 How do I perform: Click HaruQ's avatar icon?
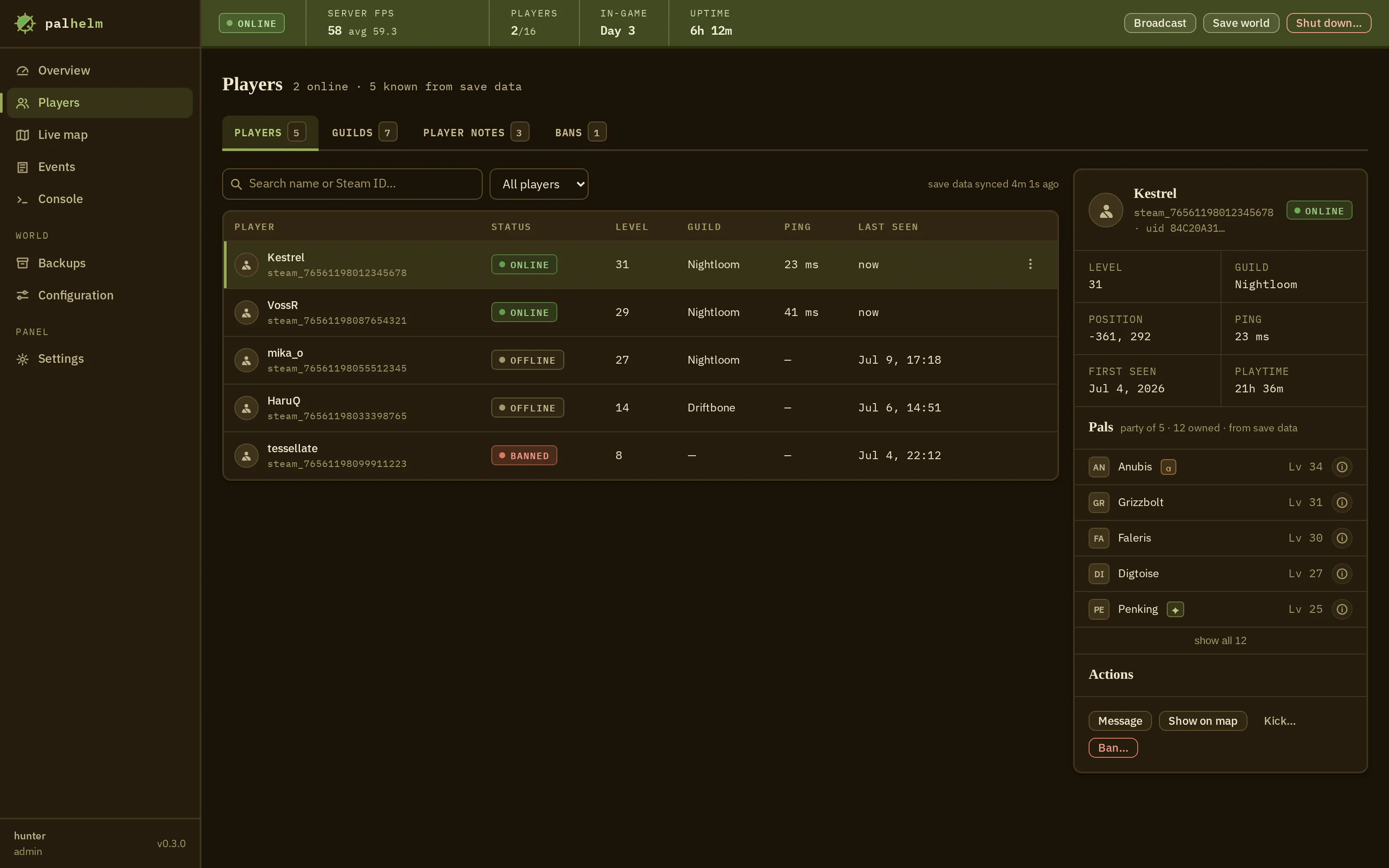click(246, 408)
